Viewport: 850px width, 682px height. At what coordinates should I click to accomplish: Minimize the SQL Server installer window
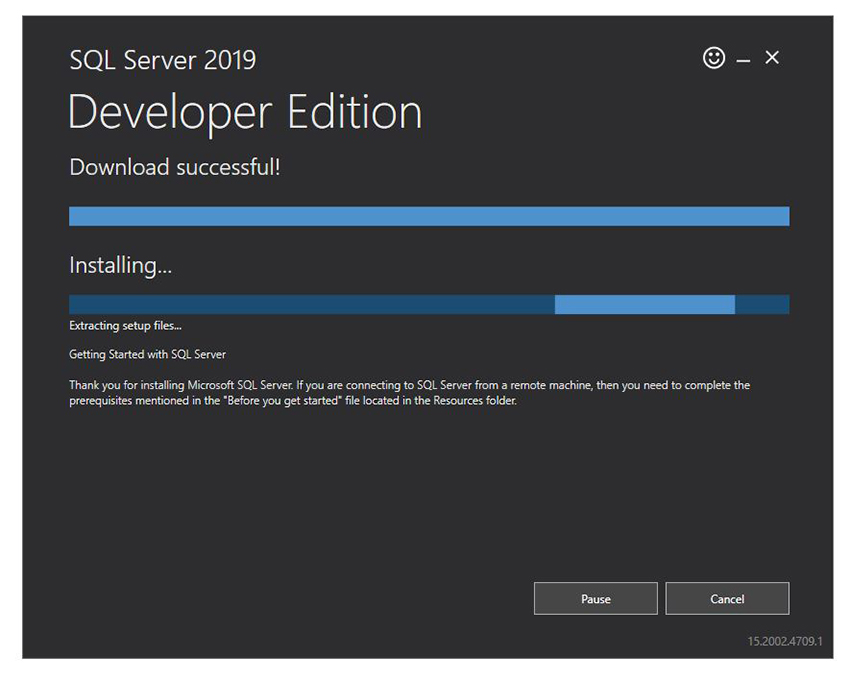tap(743, 61)
